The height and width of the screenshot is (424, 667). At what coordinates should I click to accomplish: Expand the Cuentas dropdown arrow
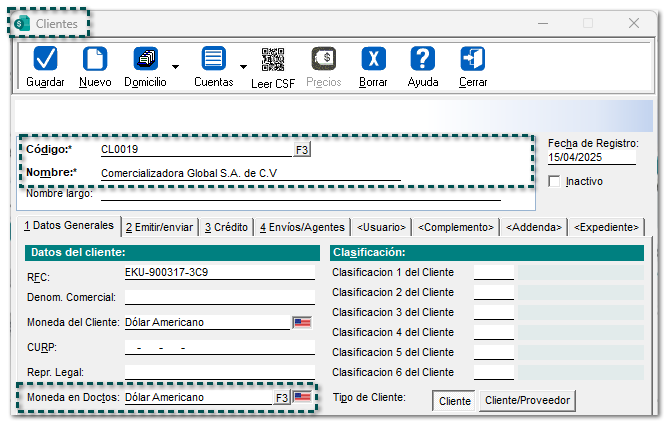click(x=243, y=67)
